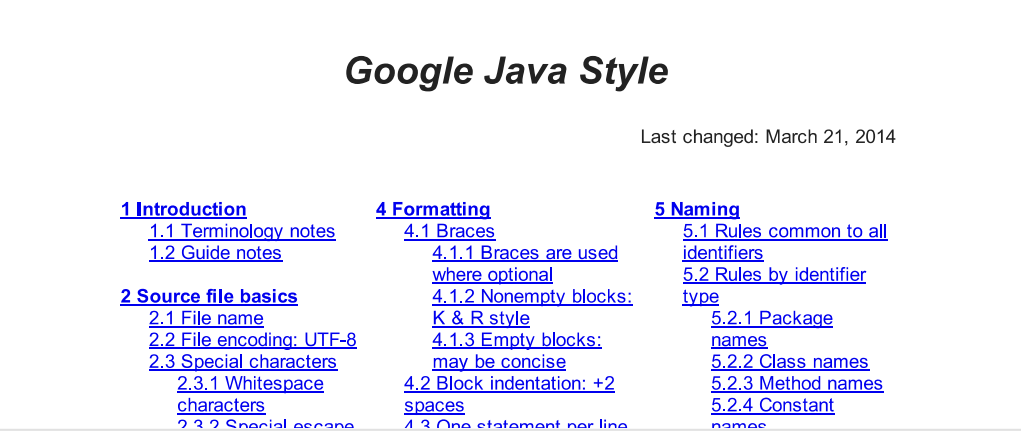1021x431 pixels.
Task: Select the Google Java Style title
Action: click(x=506, y=70)
